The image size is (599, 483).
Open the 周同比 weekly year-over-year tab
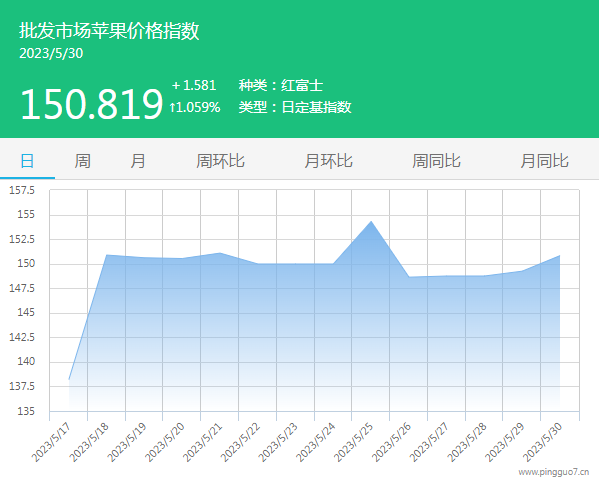pyautogui.click(x=436, y=161)
